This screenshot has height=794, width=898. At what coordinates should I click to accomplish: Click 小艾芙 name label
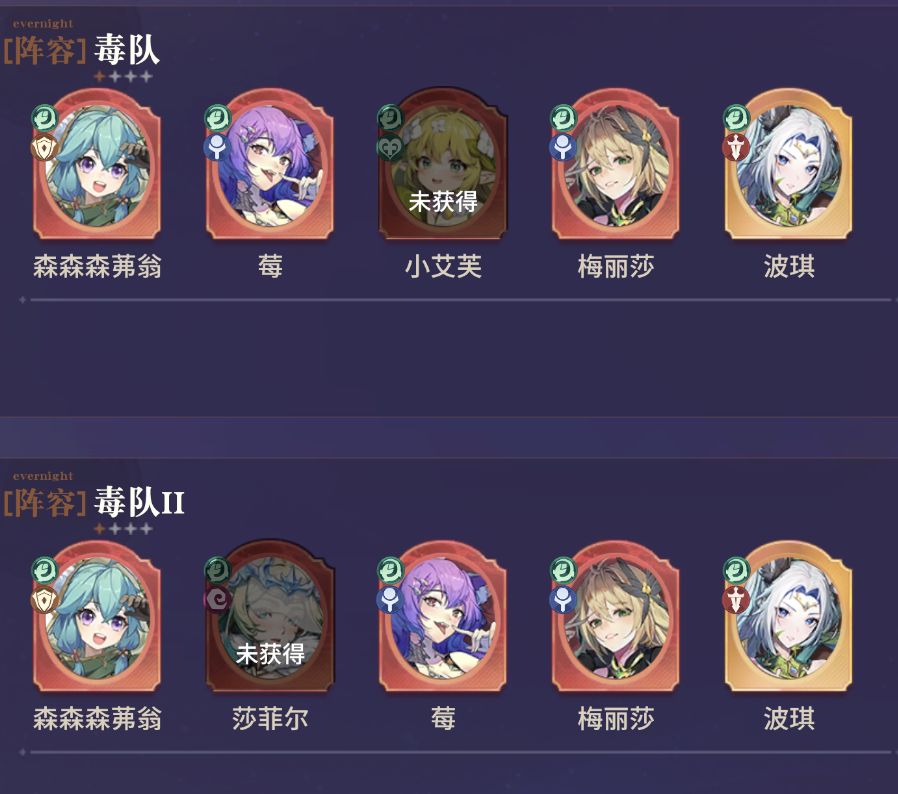pyautogui.click(x=443, y=266)
